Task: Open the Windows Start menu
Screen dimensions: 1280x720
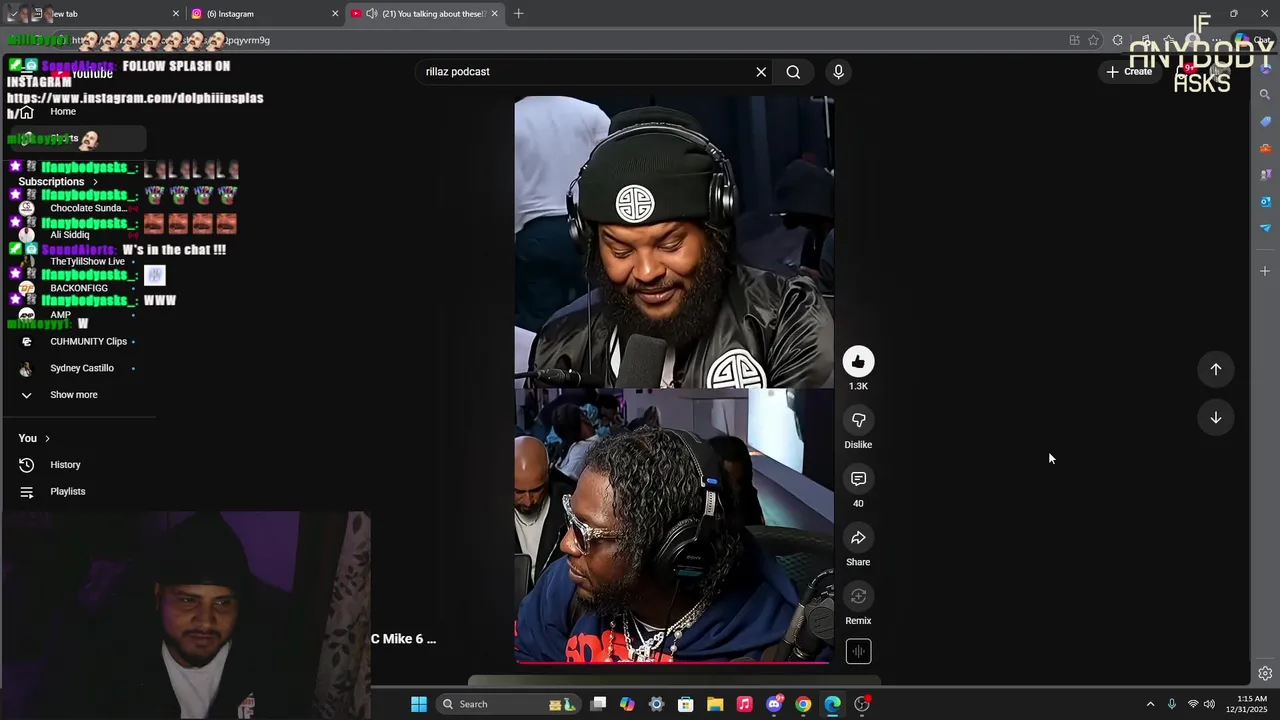Action: (419, 704)
